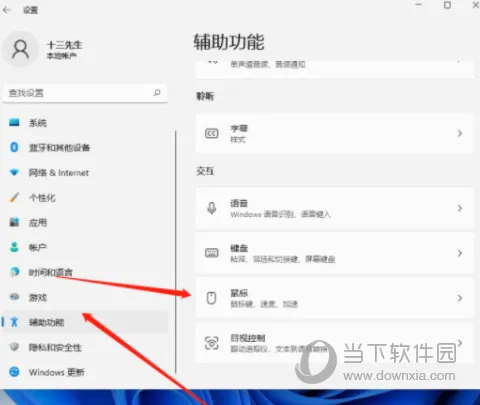Select 个性化 in the sidebar
Viewport: 480px width, 405px height.
(85, 197)
